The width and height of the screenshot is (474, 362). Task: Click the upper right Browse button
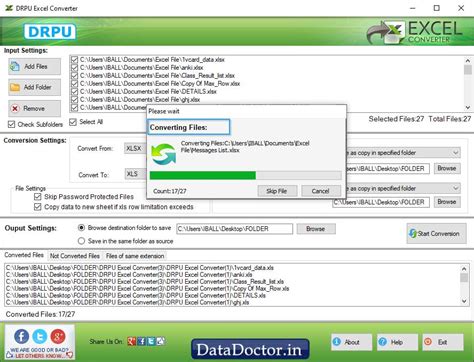click(x=447, y=168)
